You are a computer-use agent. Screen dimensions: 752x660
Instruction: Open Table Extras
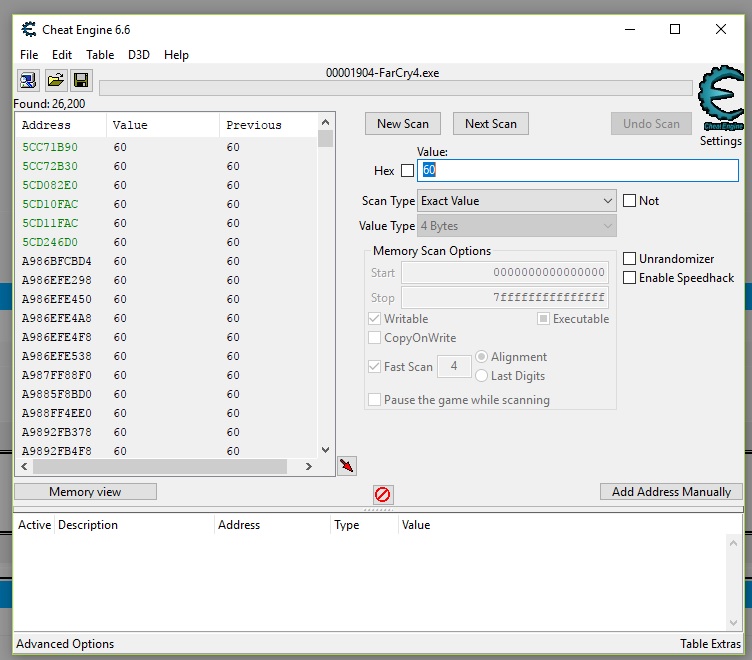(x=710, y=644)
